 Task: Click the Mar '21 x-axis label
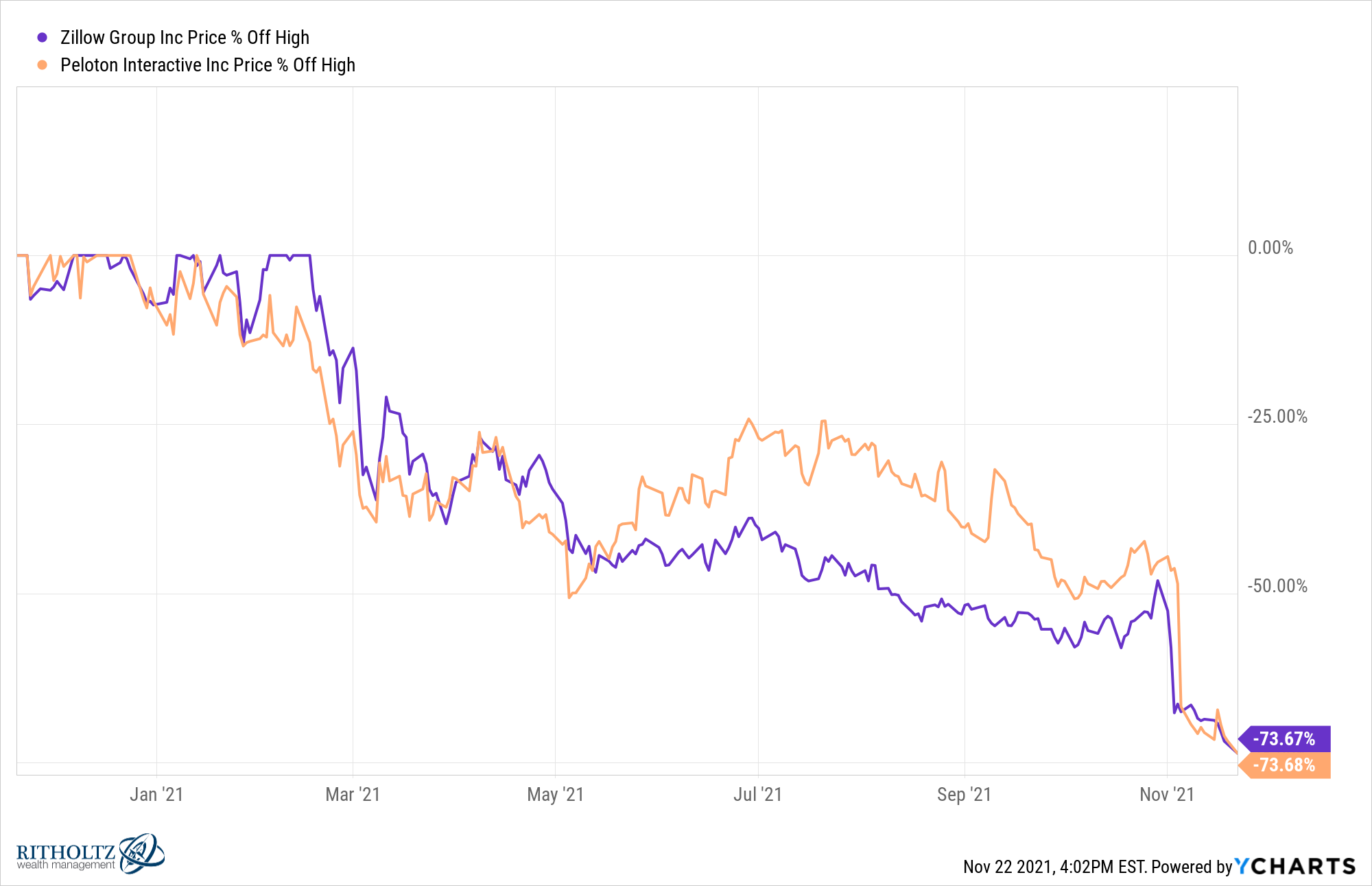(353, 795)
